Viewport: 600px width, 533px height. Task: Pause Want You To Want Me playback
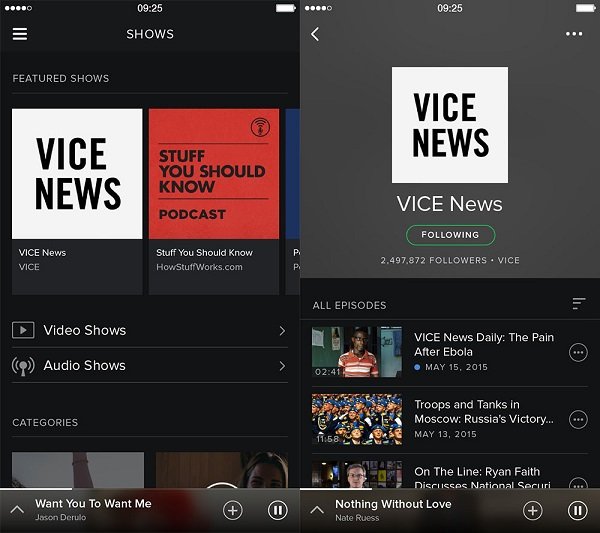point(278,510)
